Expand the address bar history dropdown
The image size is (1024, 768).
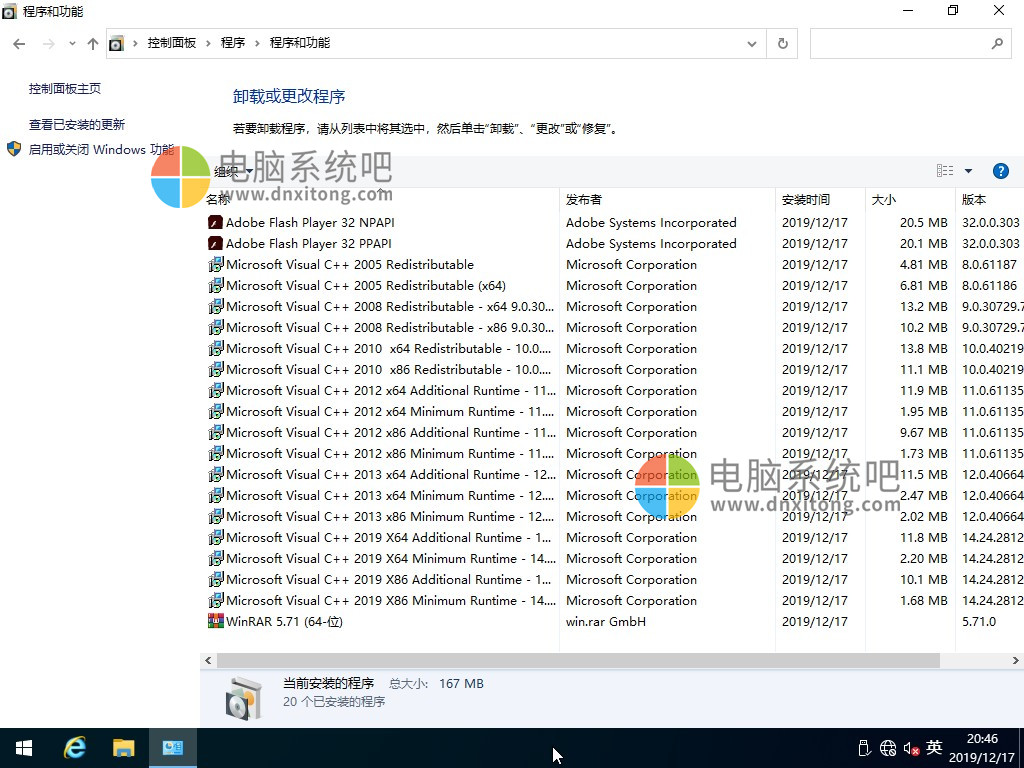click(752, 44)
